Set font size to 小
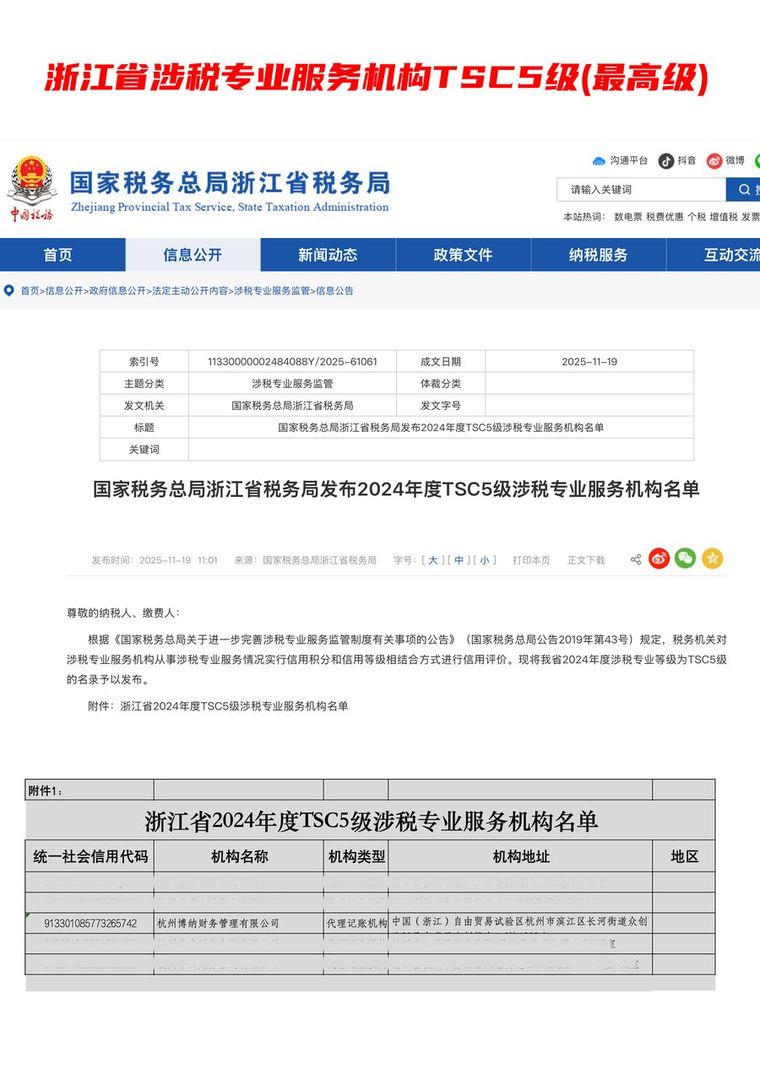 click(484, 560)
